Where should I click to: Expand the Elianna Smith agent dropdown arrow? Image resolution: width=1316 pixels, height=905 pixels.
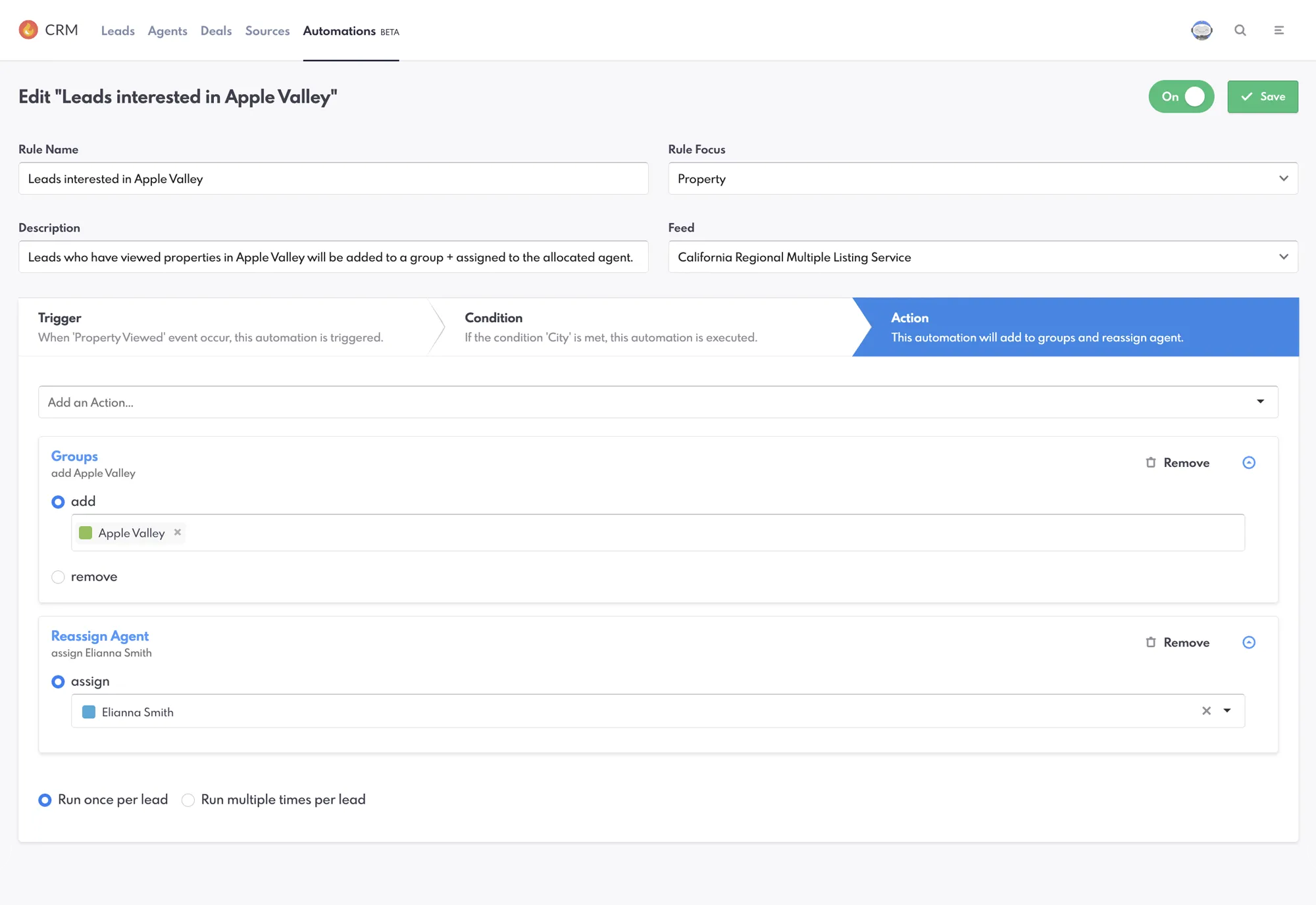pos(1227,711)
